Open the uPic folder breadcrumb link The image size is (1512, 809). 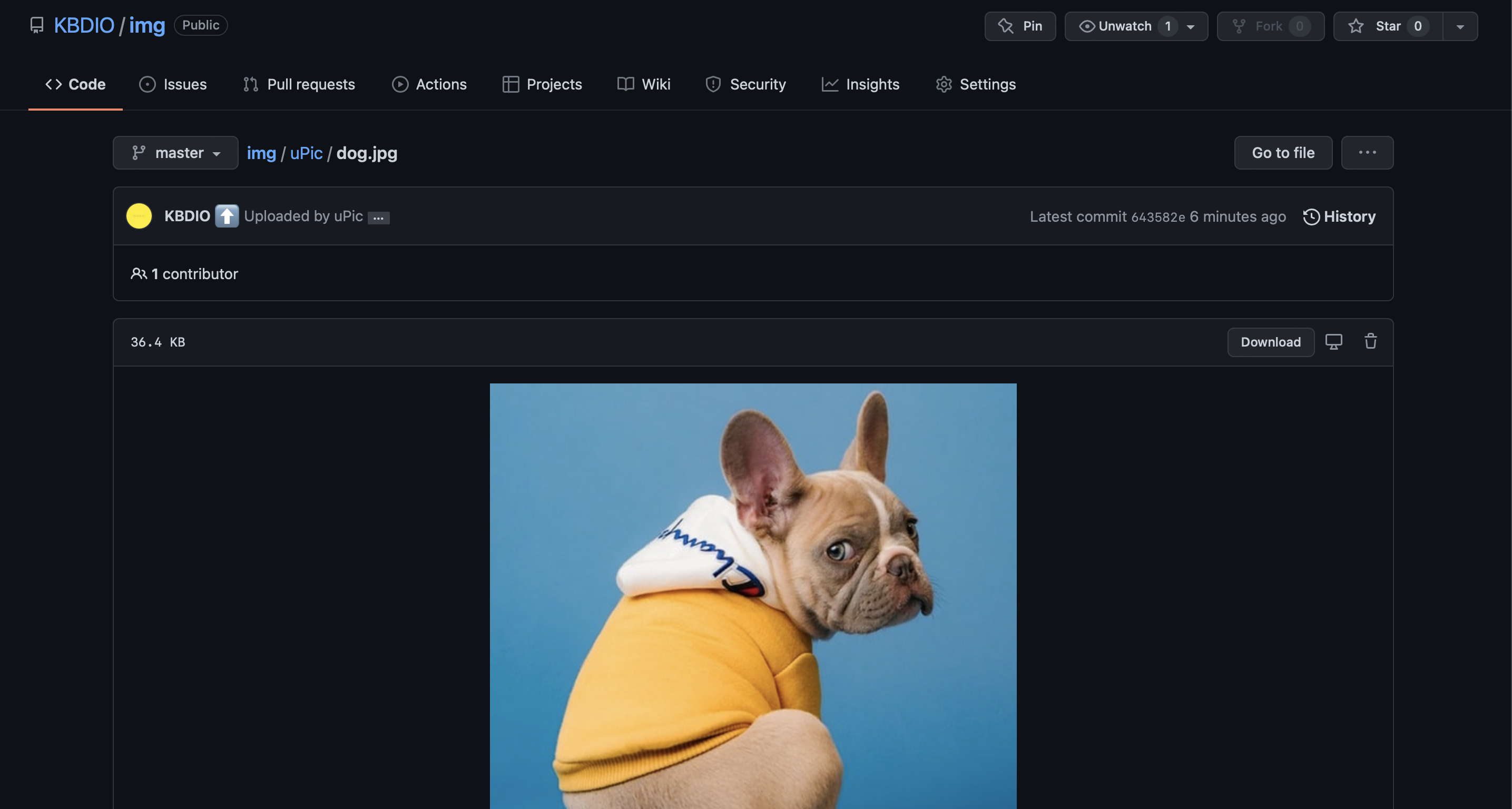pos(306,153)
